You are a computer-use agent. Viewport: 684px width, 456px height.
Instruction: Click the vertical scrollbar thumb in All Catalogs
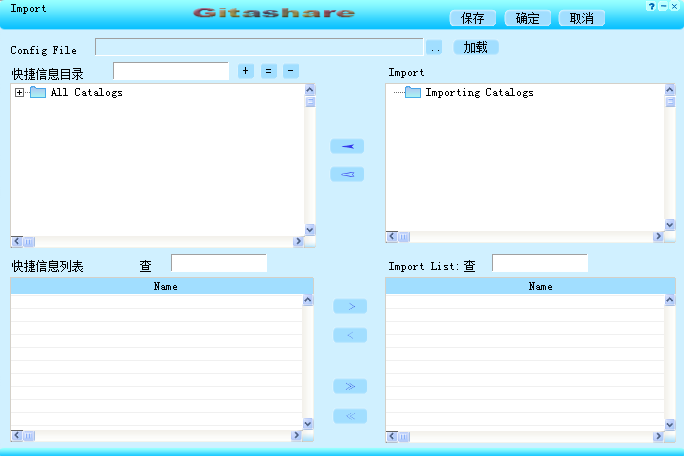tap(310, 102)
